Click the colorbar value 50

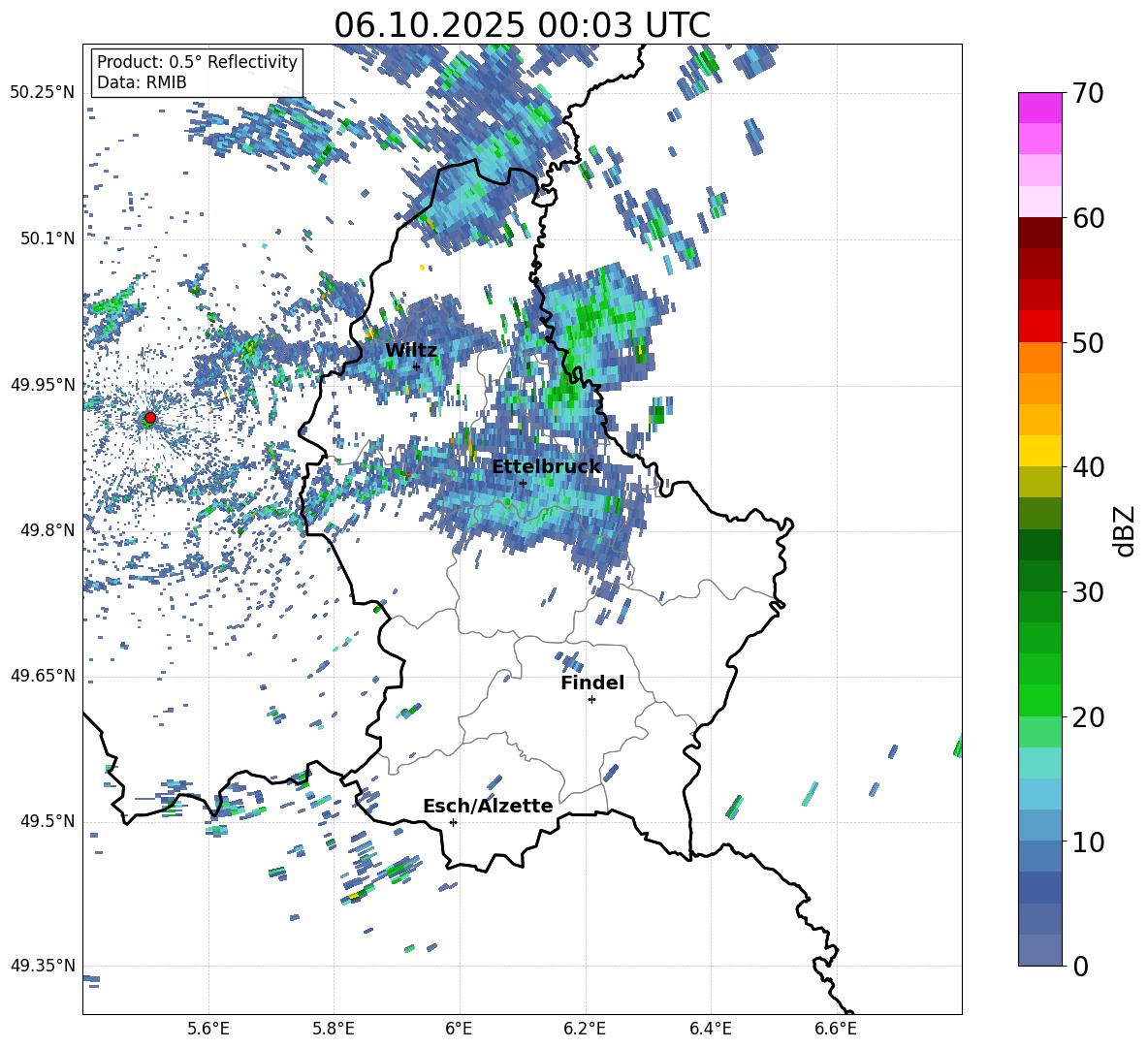point(1089,342)
